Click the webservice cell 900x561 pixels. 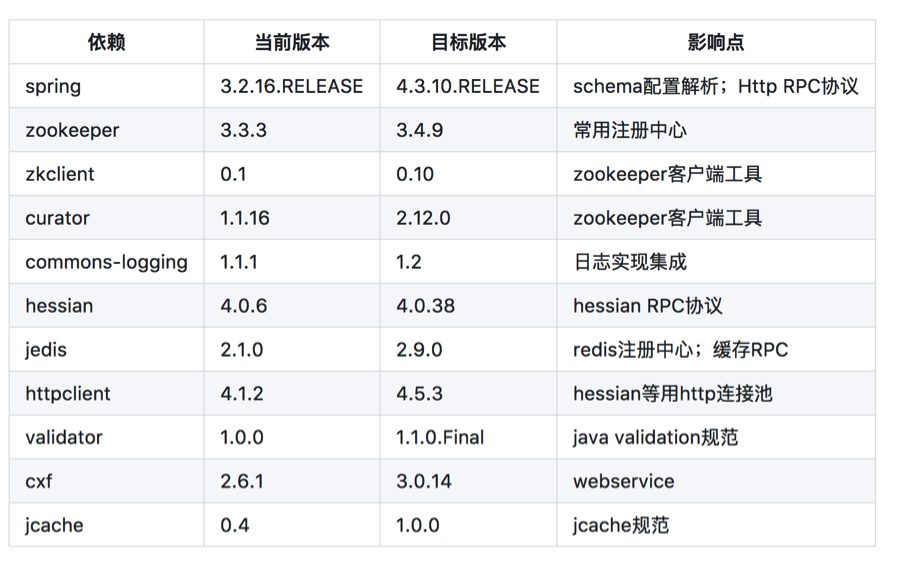point(716,481)
